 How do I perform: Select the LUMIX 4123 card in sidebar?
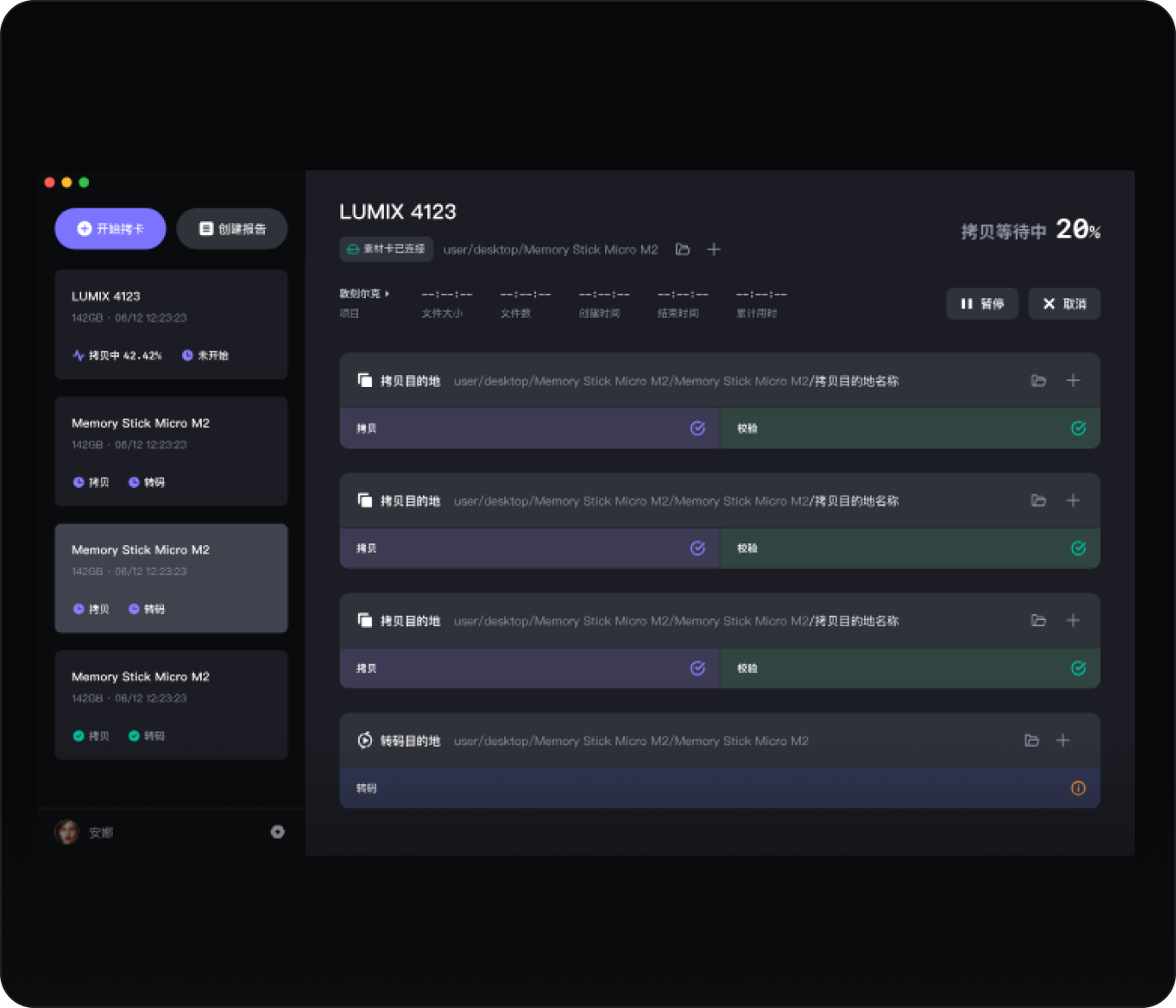coord(171,325)
